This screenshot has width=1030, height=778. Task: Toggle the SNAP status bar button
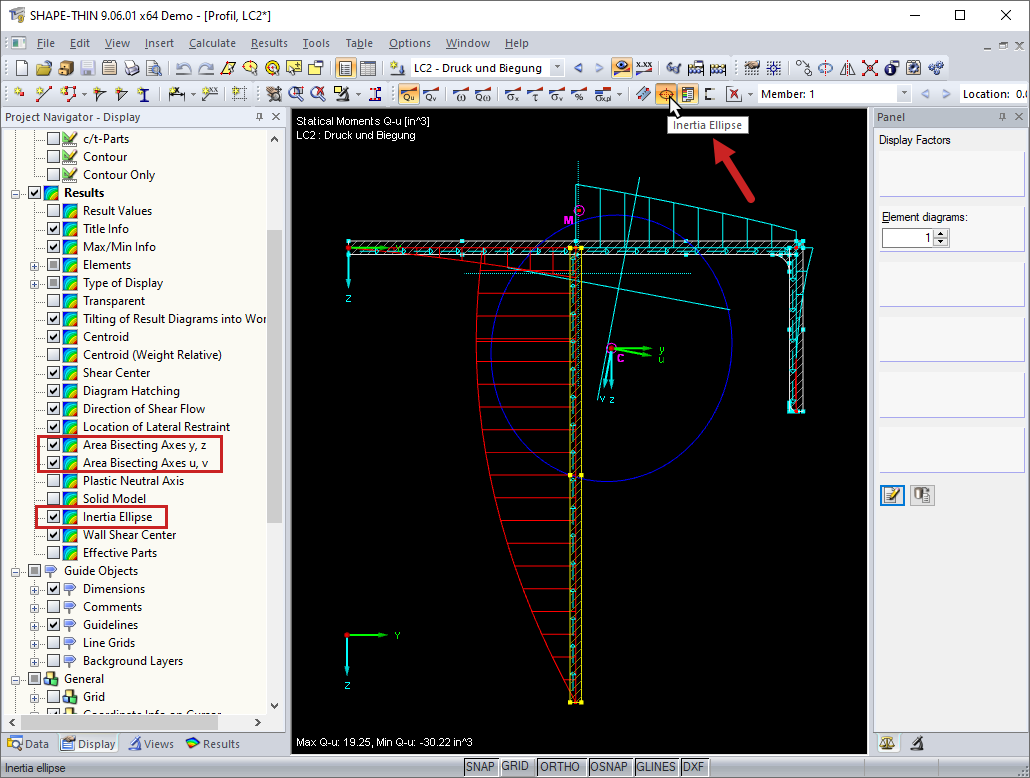[x=481, y=767]
